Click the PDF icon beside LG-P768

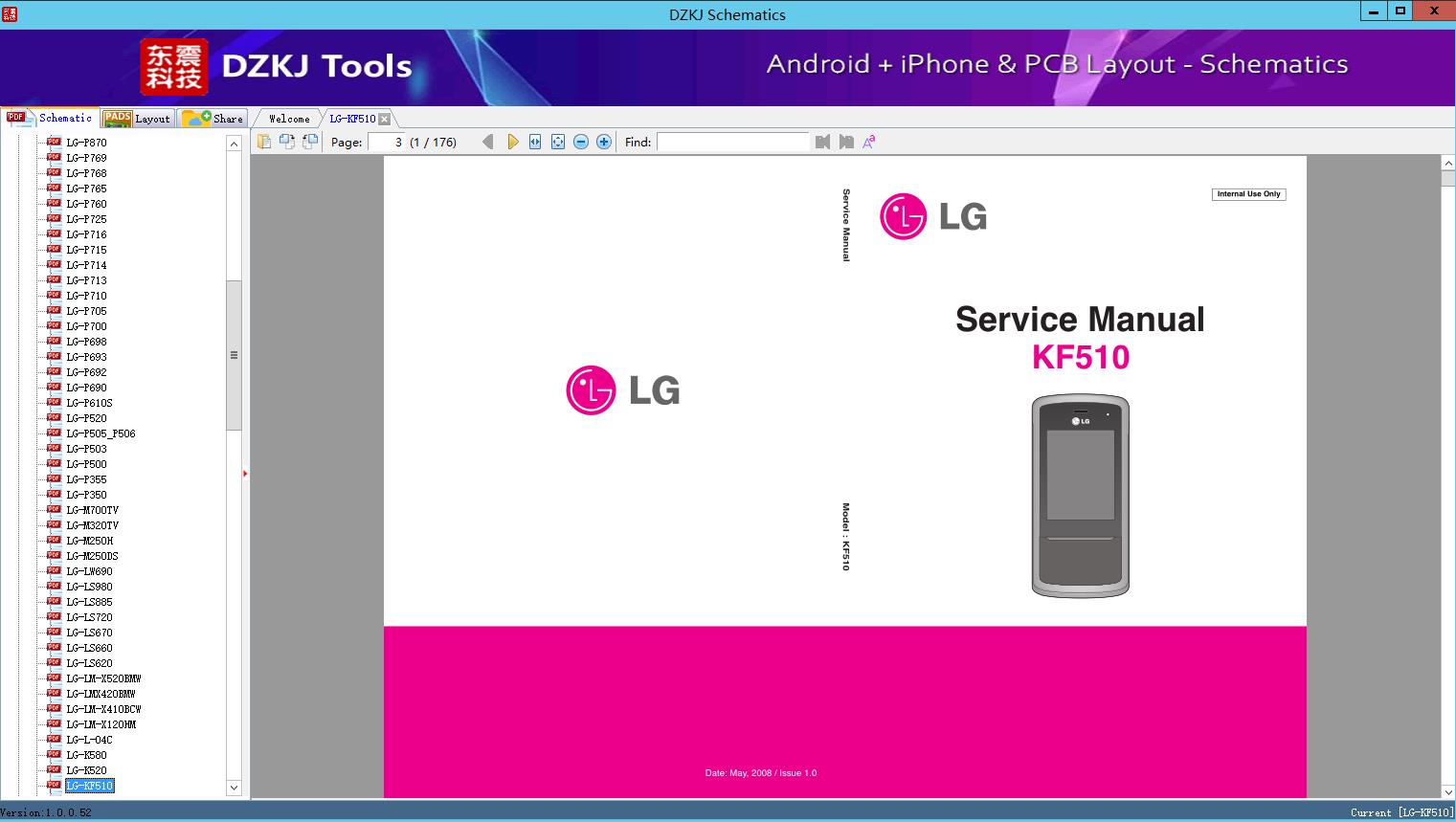click(55, 173)
